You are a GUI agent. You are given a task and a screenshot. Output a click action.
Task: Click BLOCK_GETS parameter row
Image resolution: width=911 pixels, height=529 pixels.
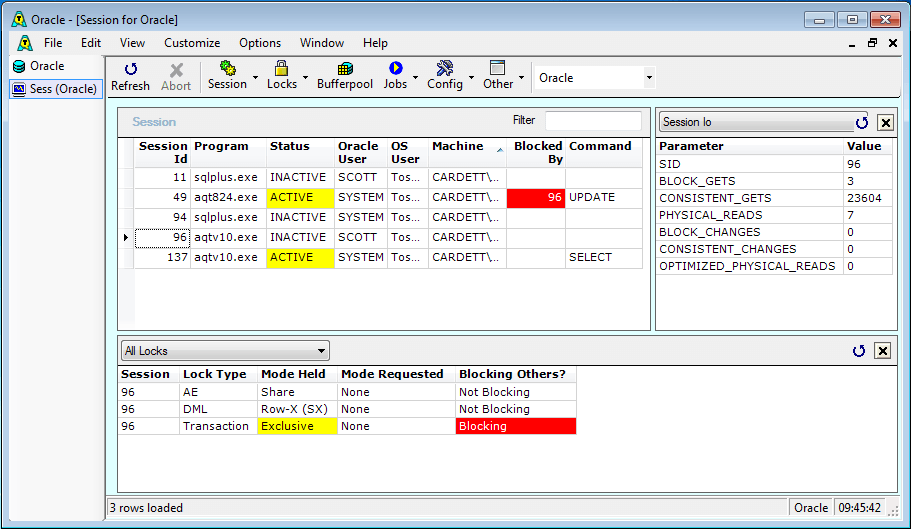point(774,182)
